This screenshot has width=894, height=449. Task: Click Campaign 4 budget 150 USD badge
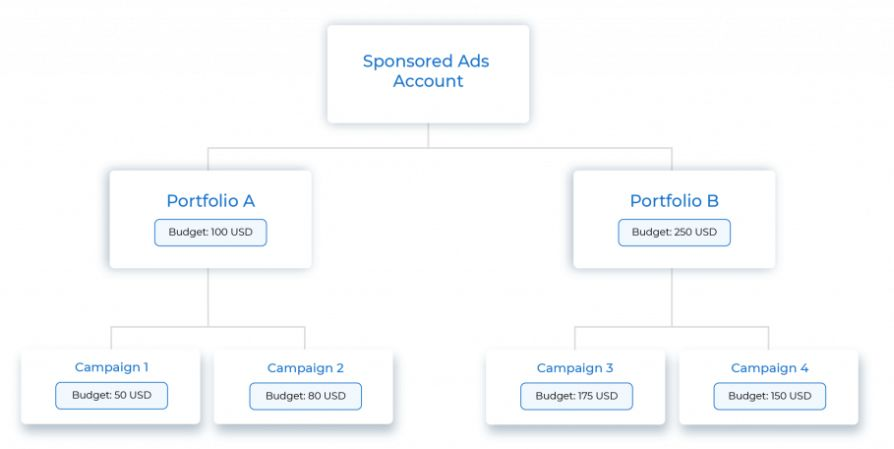(x=770, y=396)
